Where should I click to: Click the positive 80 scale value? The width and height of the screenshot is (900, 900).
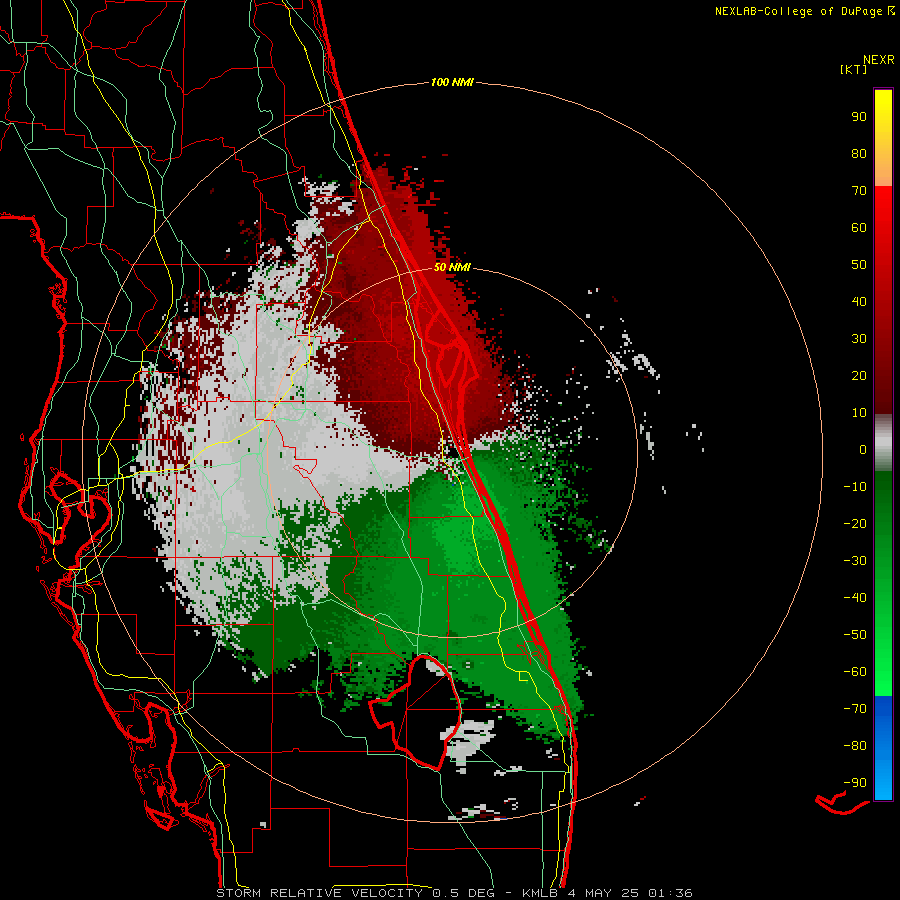tap(859, 153)
